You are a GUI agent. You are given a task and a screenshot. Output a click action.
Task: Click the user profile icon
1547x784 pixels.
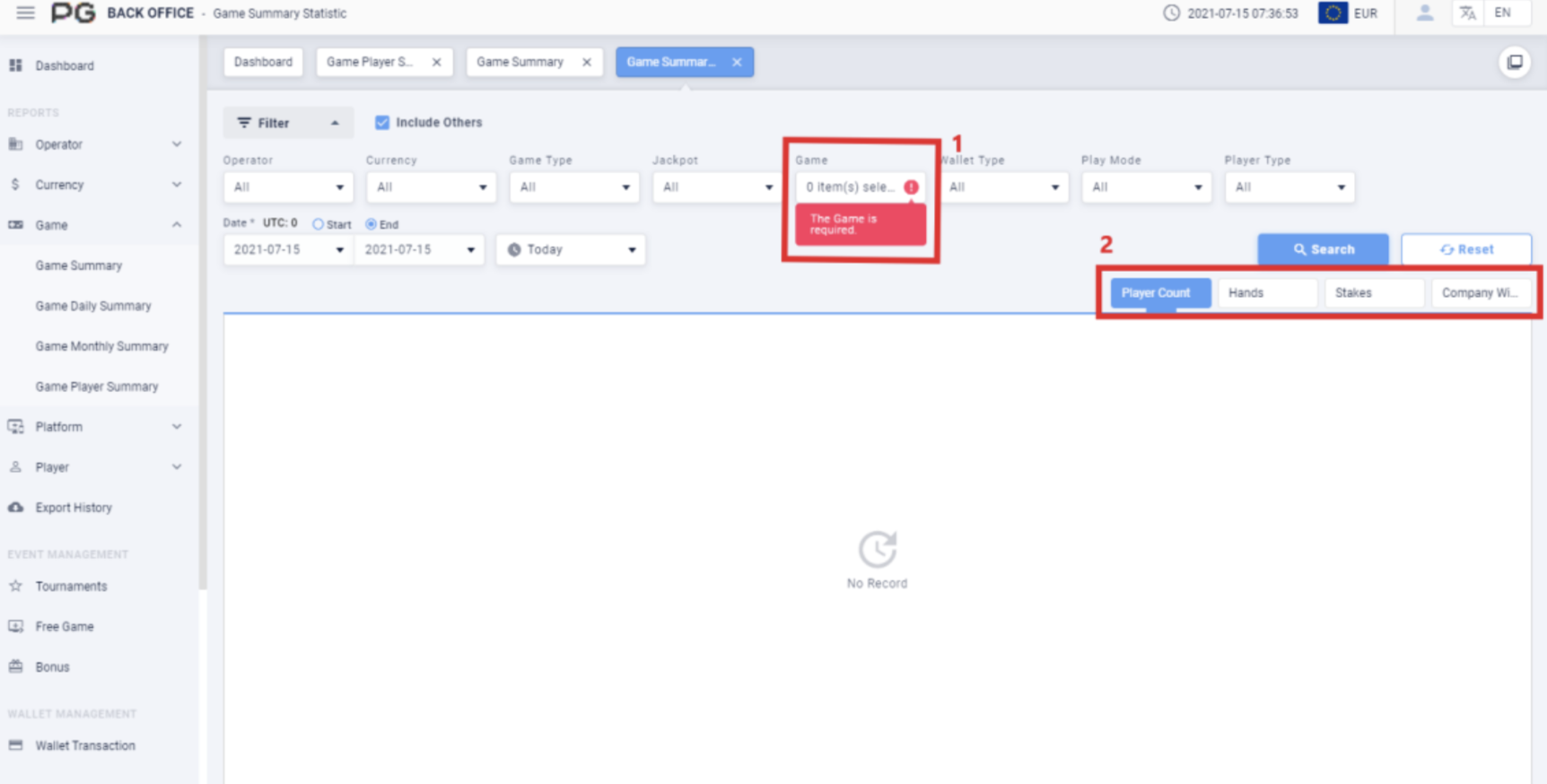(1424, 13)
